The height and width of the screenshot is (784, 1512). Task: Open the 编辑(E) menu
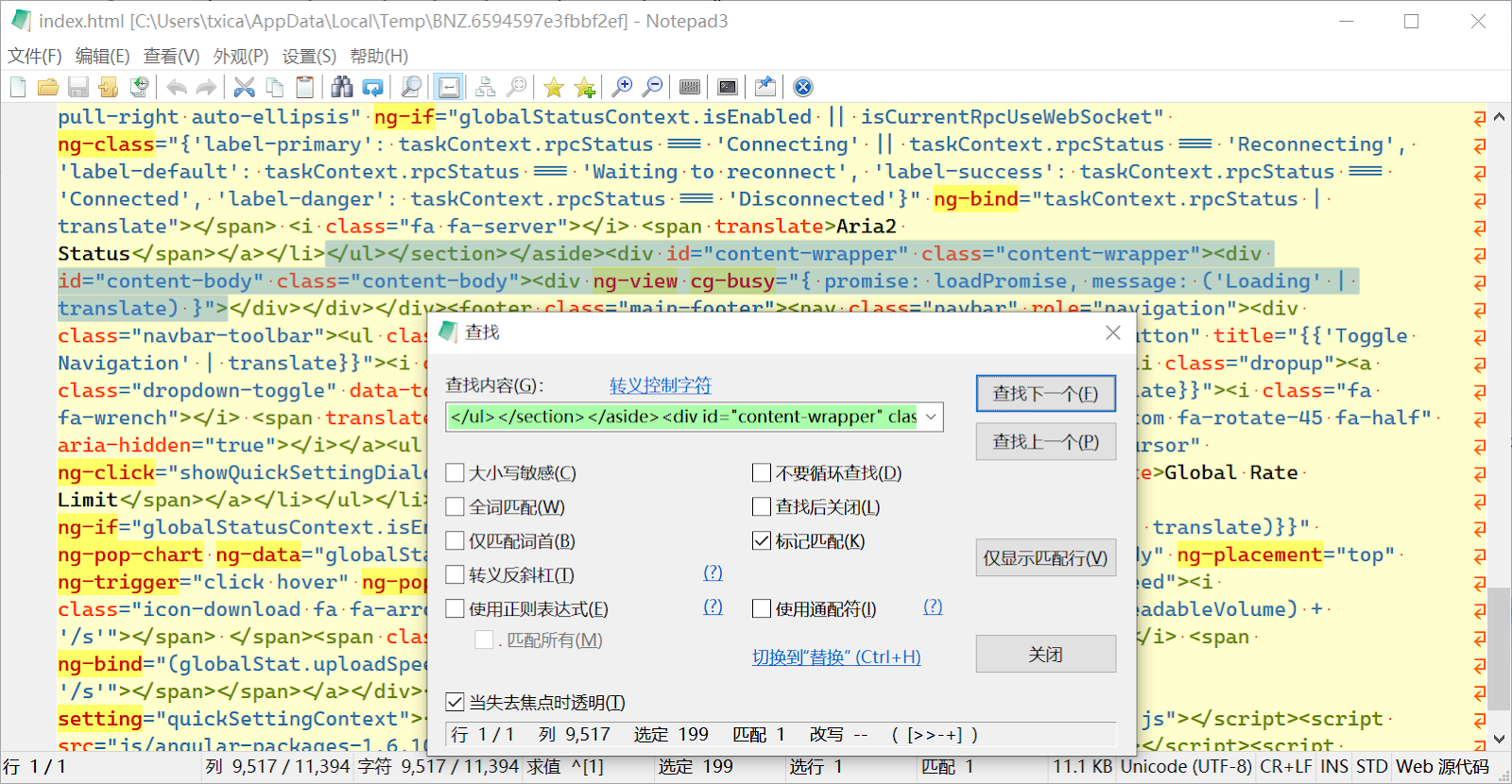[x=102, y=57]
